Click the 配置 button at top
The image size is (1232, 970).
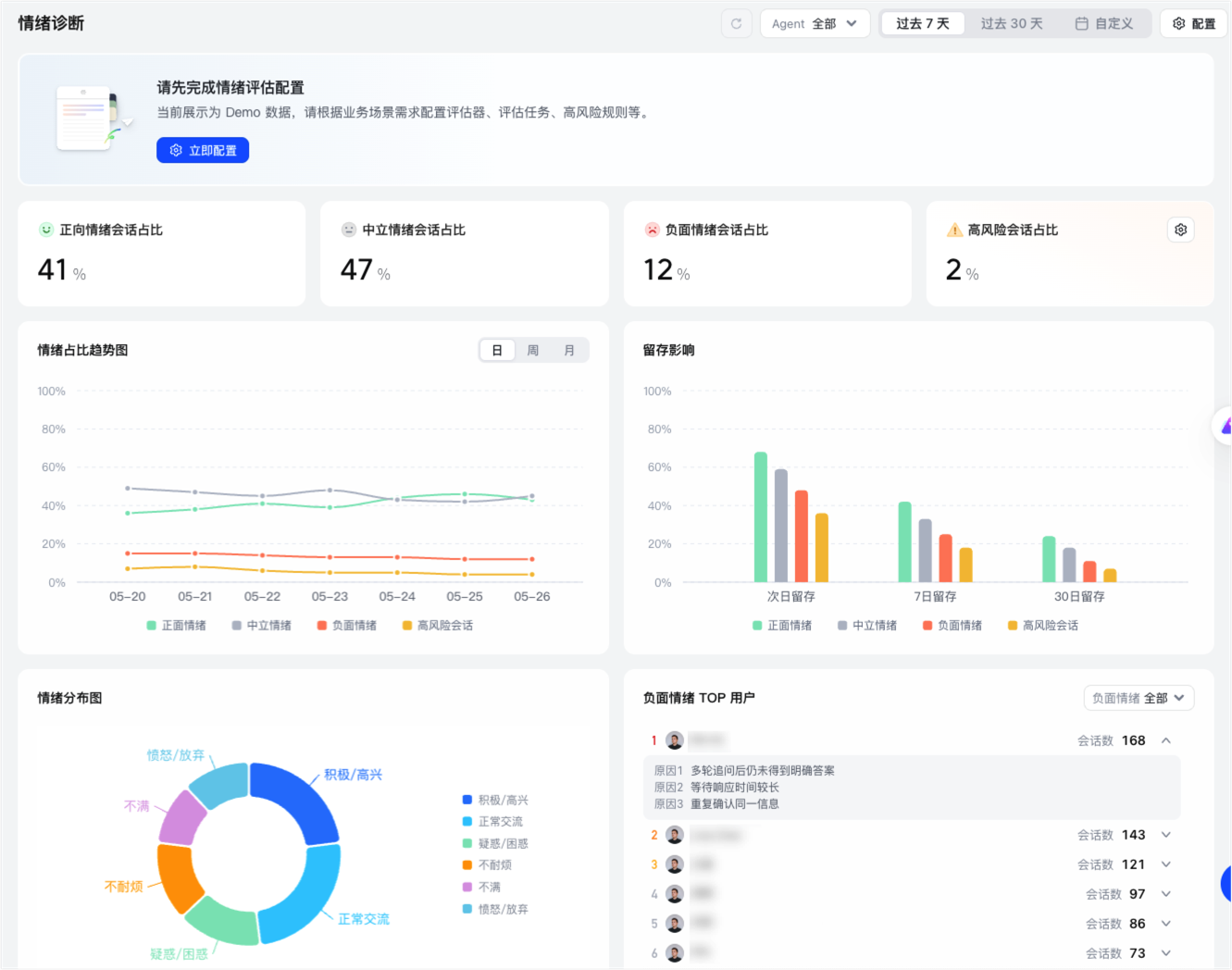1194,24
